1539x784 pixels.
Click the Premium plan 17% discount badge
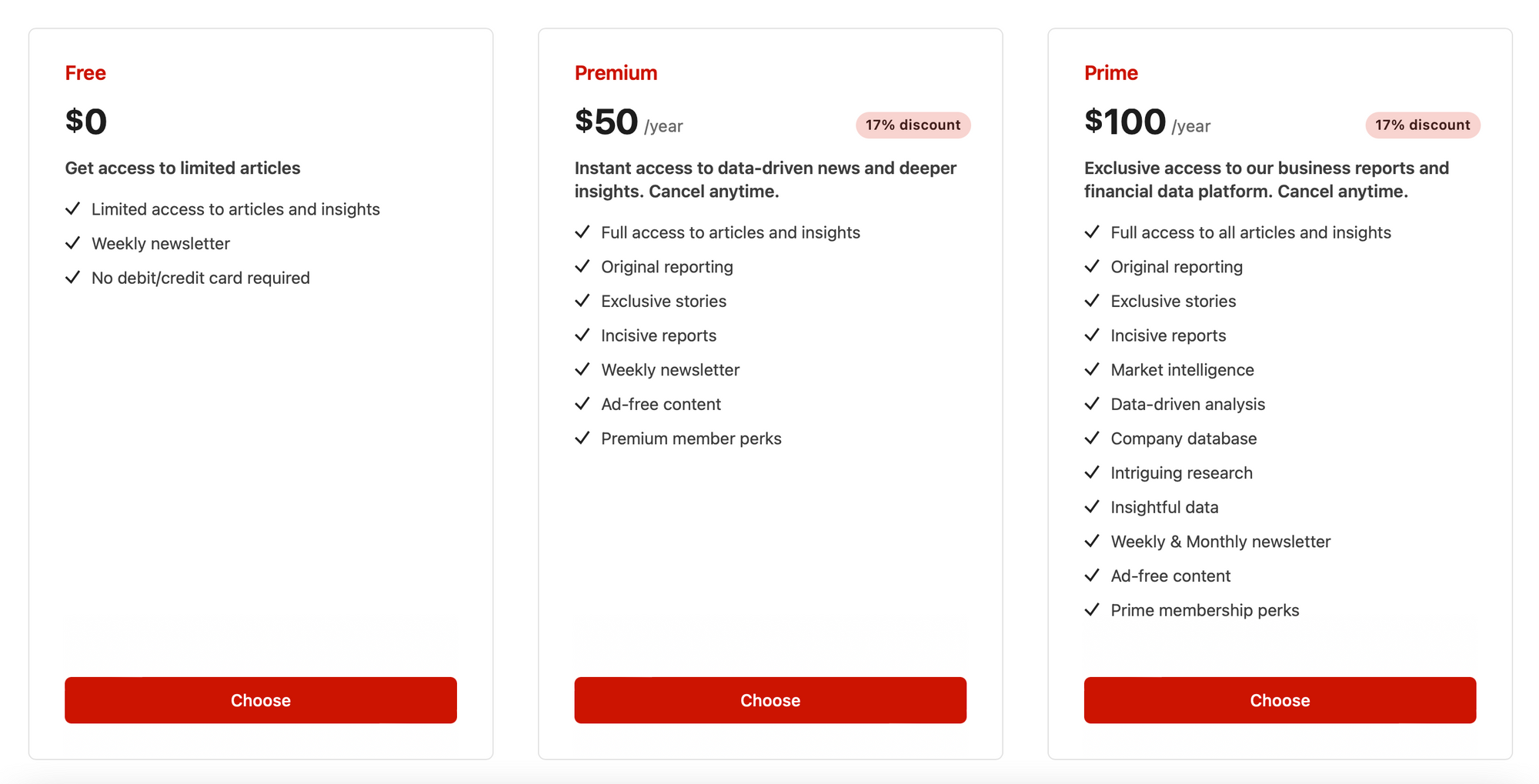tap(913, 125)
